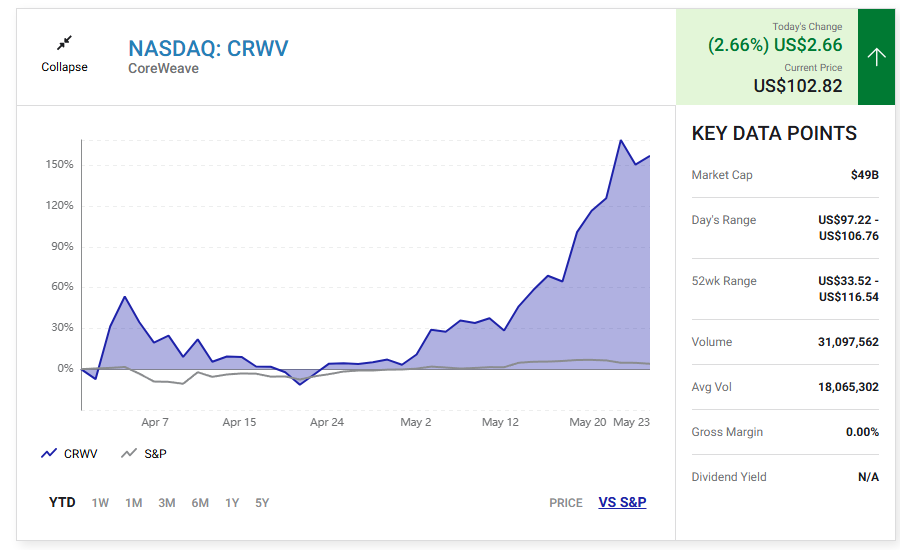
Task: Click the 30% y-axis label
Action: point(63,328)
